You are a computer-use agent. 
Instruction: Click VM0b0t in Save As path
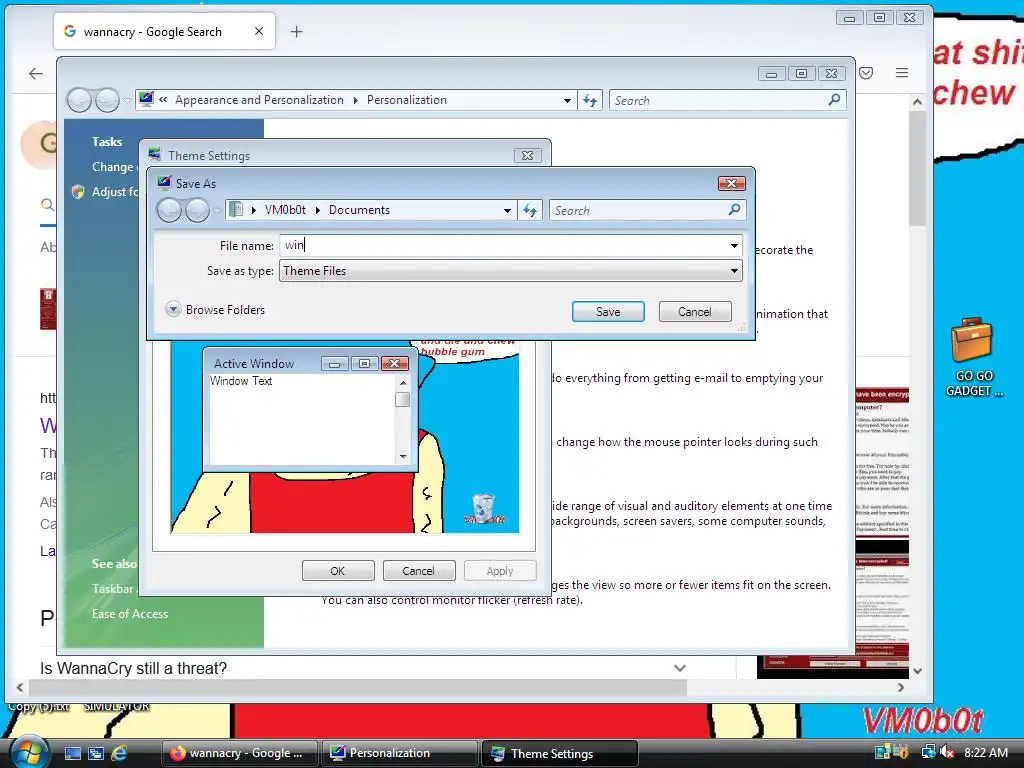point(285,210)
